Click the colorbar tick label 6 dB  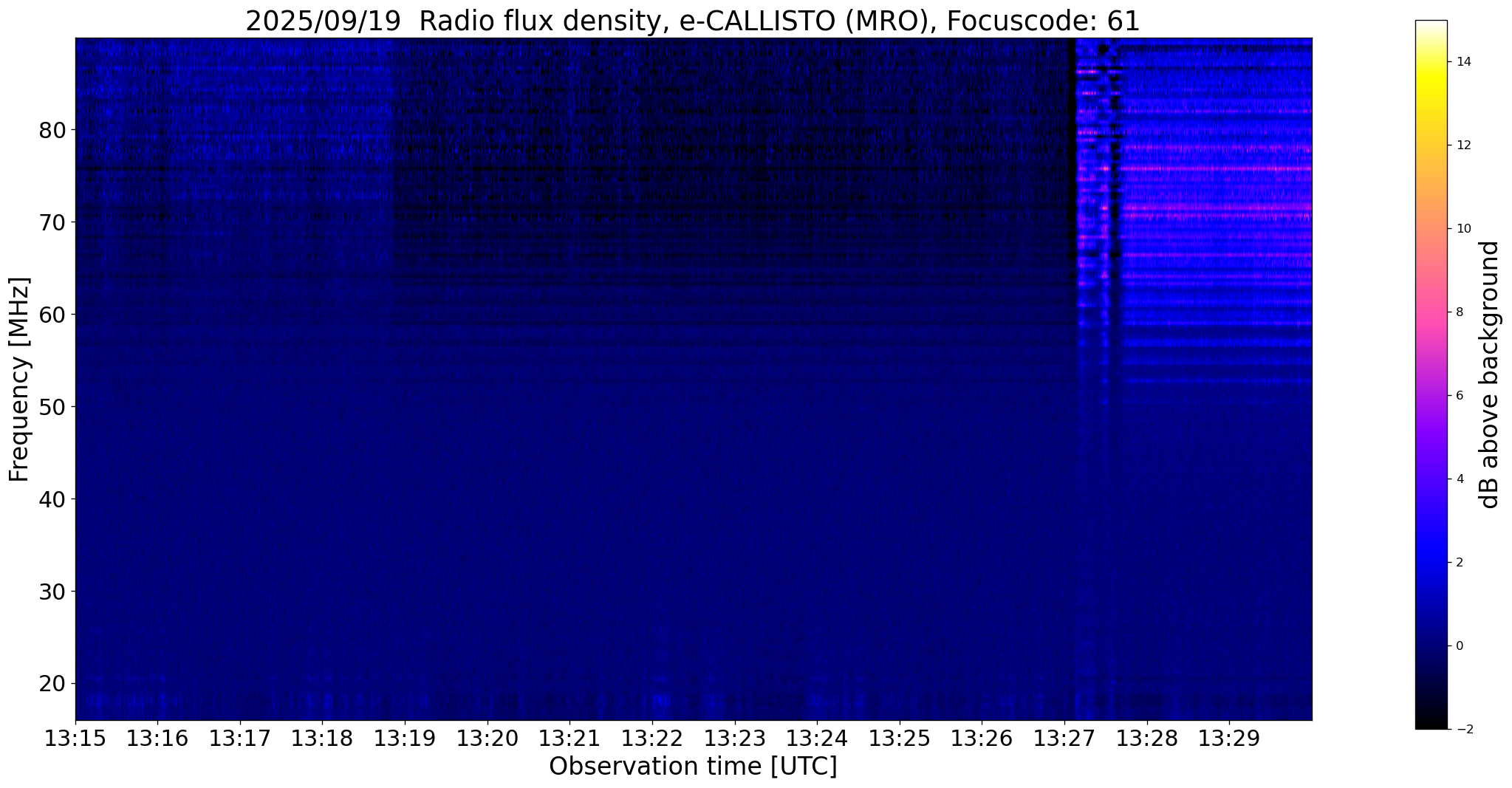click(1459, 396)
